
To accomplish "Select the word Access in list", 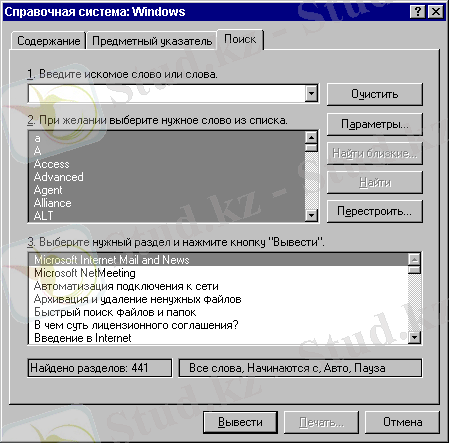I will click(x=52, y=164).
